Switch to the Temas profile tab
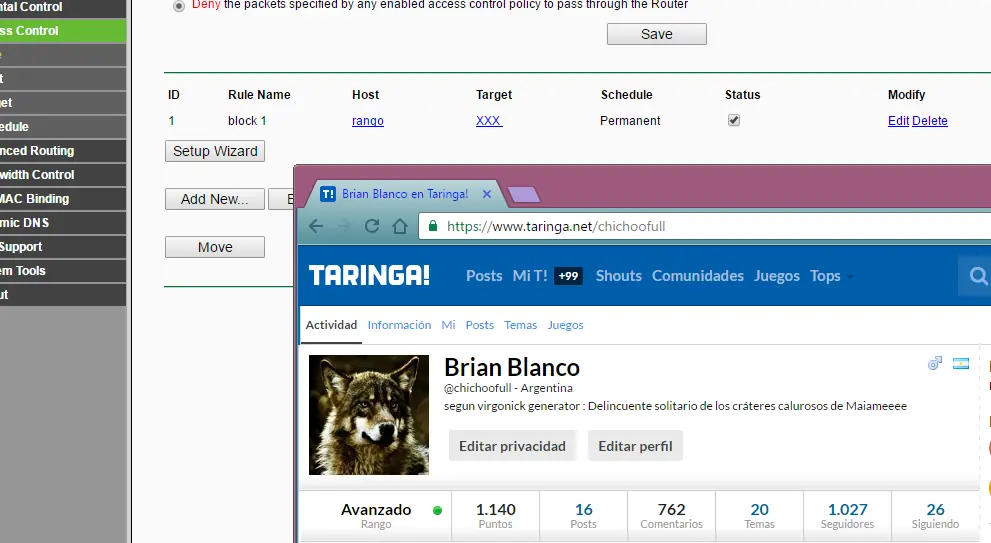Viewport: 991px width, 543px height. [x=521, y=325]
